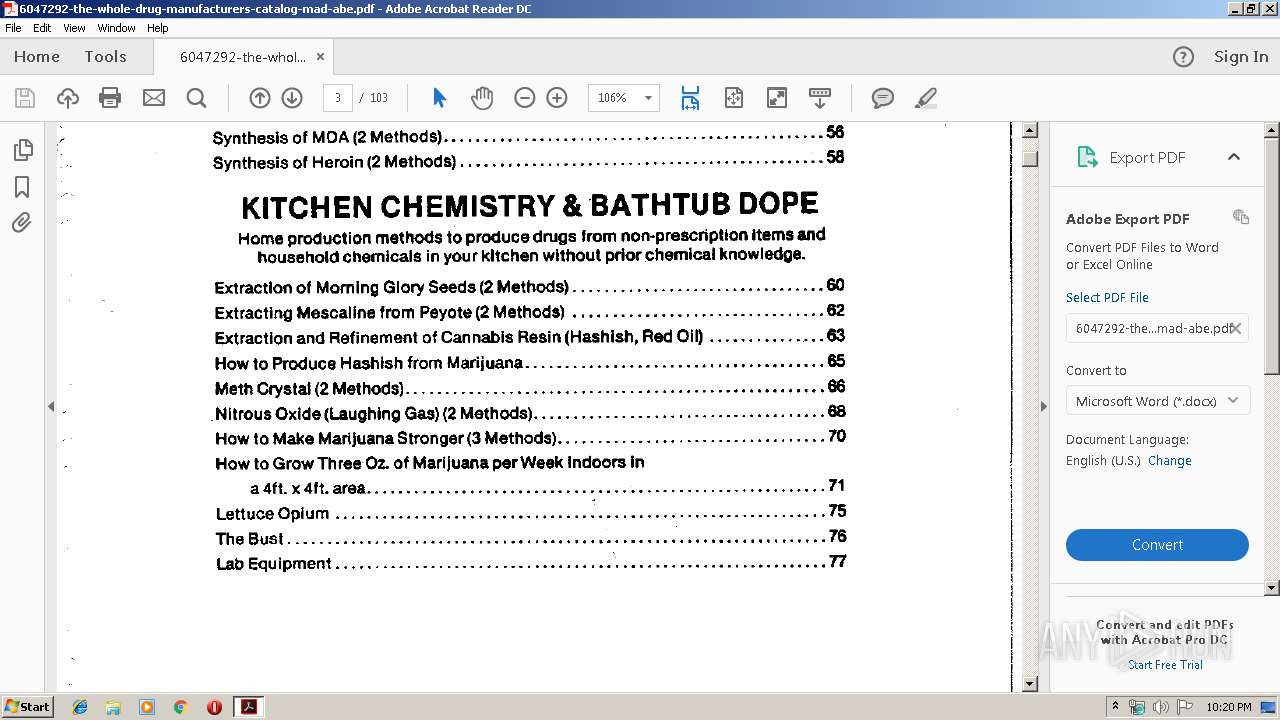The width and height of the screenshot is (1280, 720).
Task: Enter full screen mode icon
Action: [777, 98]
